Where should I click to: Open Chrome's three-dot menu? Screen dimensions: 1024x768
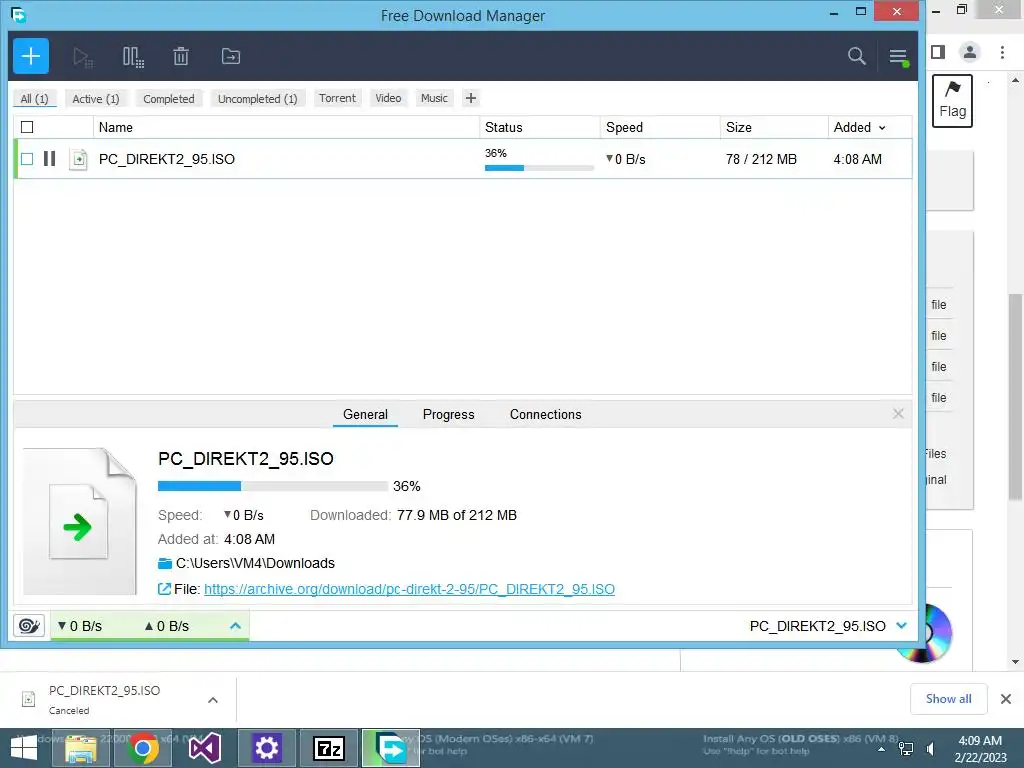pos(1002,52)
